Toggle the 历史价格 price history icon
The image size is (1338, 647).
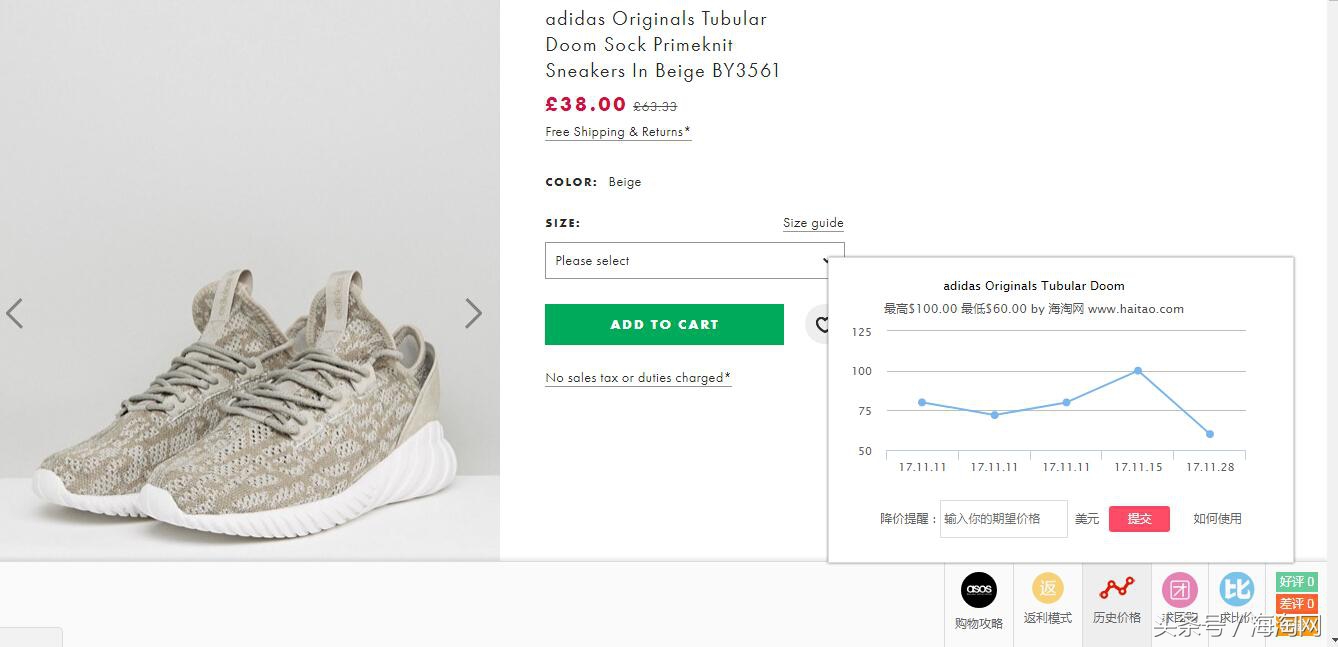(x=1116, y=589)
